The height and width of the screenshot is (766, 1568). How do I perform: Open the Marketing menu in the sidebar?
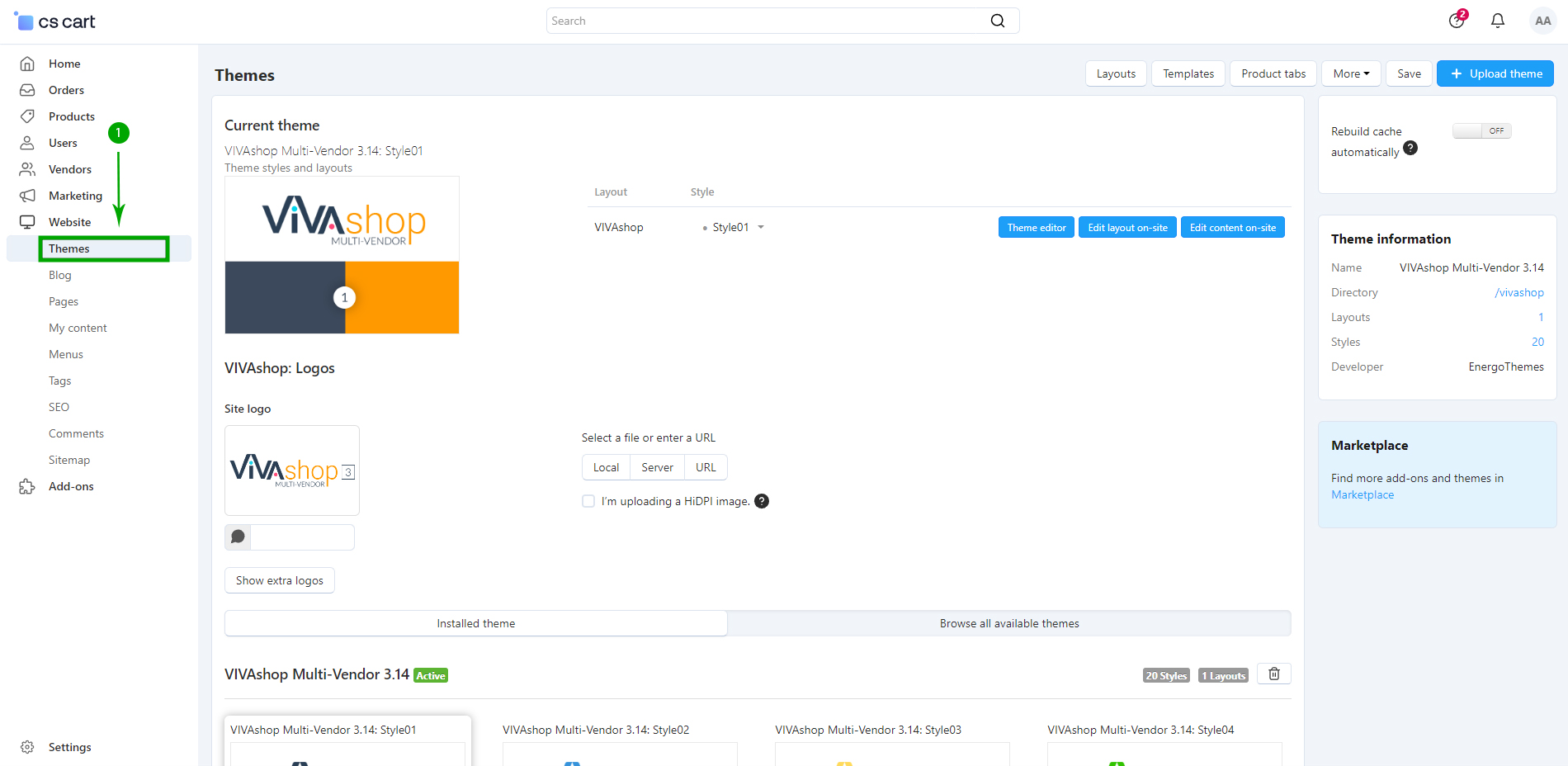pos(75,196)
